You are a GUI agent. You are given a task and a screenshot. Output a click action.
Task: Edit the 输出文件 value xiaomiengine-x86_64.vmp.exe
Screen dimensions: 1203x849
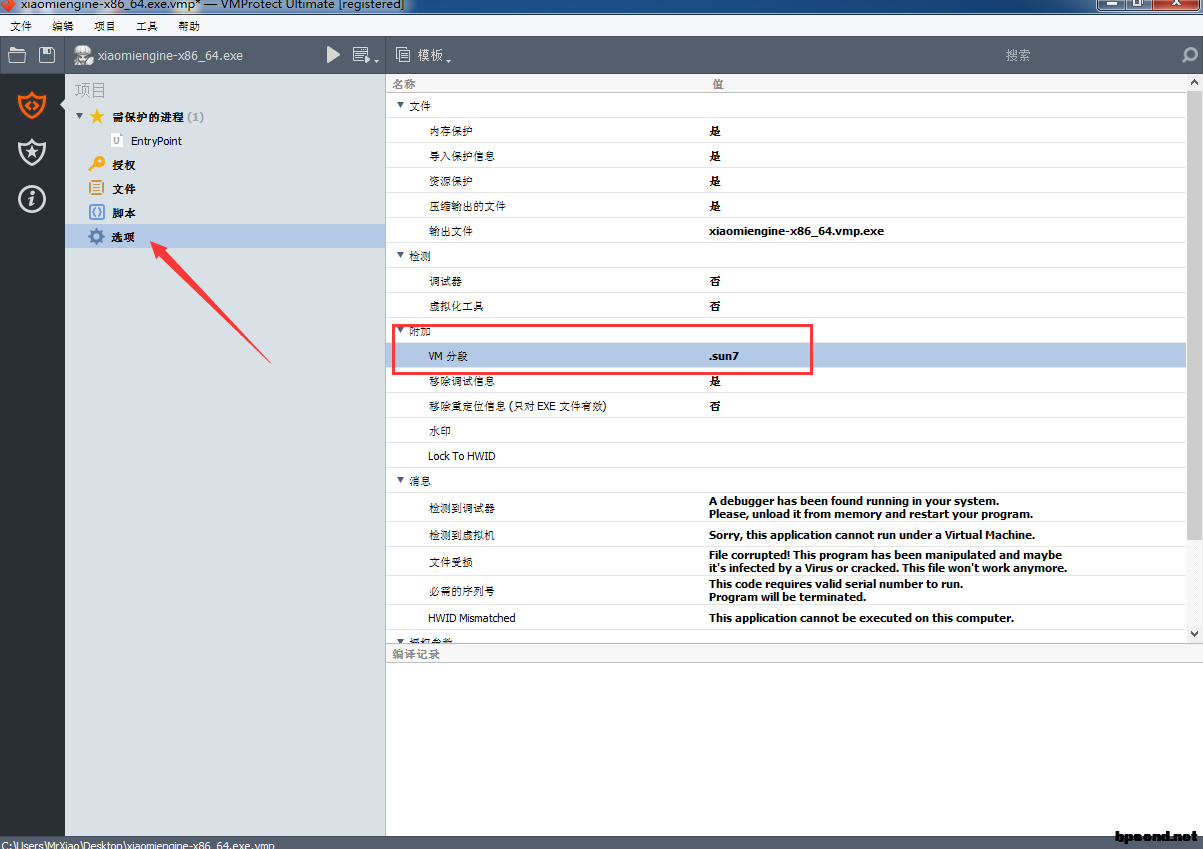(x=796, y=231)
